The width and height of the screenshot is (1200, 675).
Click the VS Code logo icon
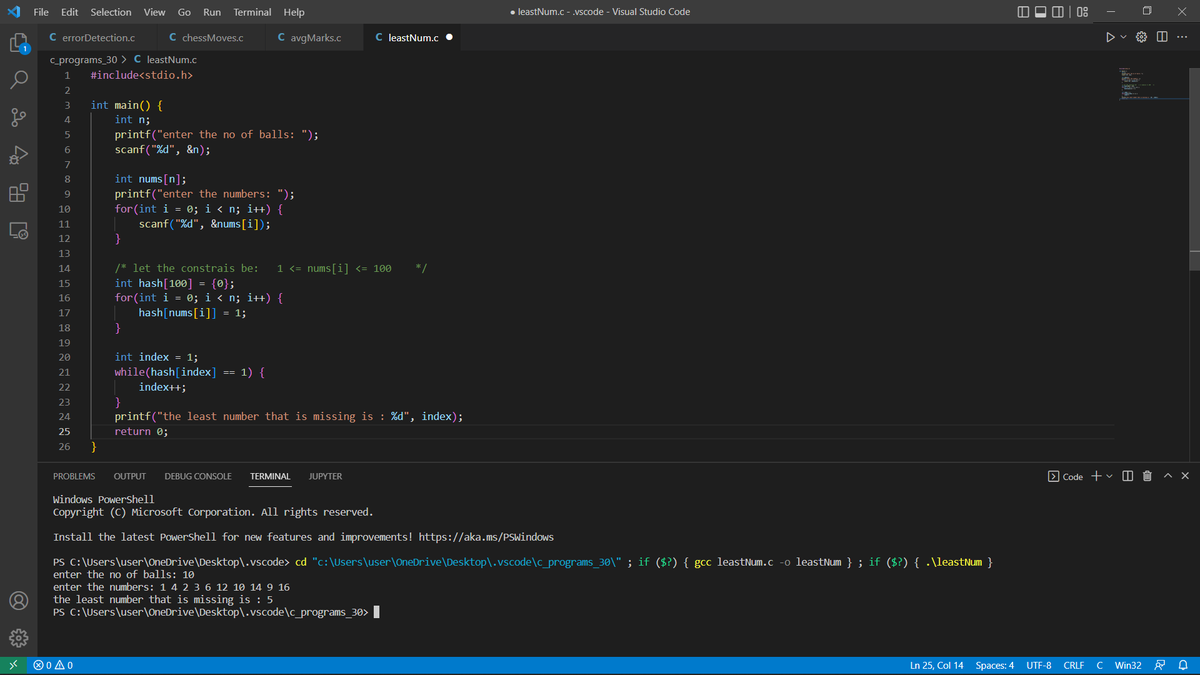click(13, 12)
